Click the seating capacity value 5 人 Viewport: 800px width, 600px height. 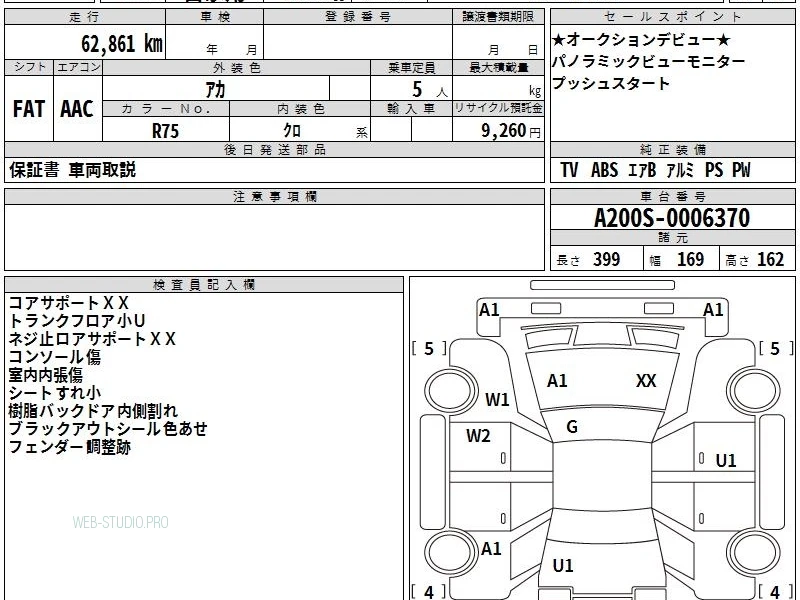(429, 90)
